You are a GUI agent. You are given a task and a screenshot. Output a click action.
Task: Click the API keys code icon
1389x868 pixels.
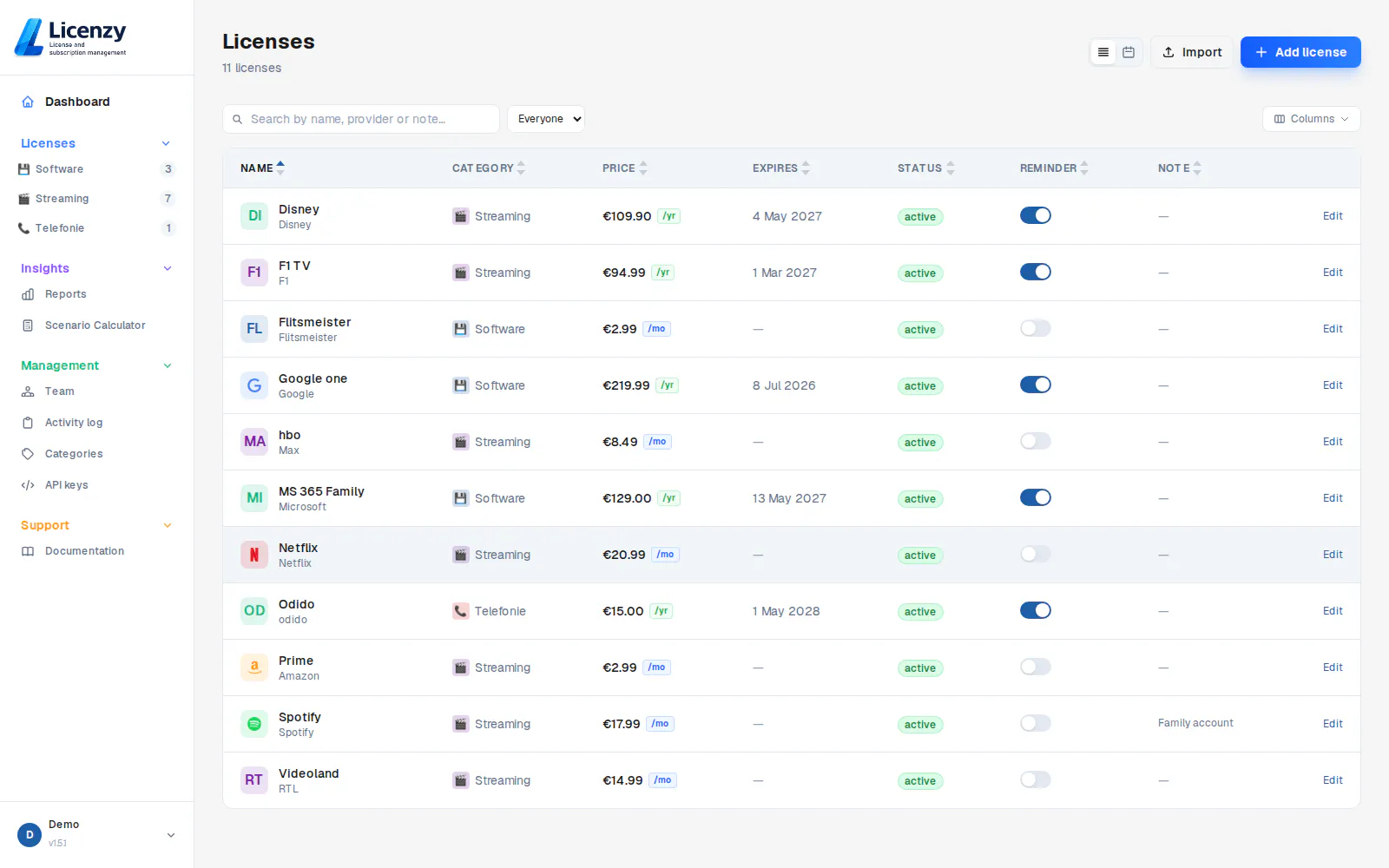(x=28, y=485)
